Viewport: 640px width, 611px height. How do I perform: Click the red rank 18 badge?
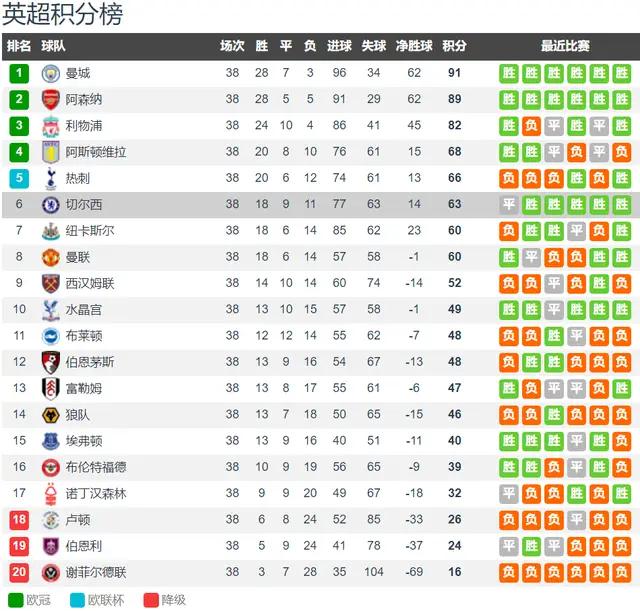click(19, 520)
